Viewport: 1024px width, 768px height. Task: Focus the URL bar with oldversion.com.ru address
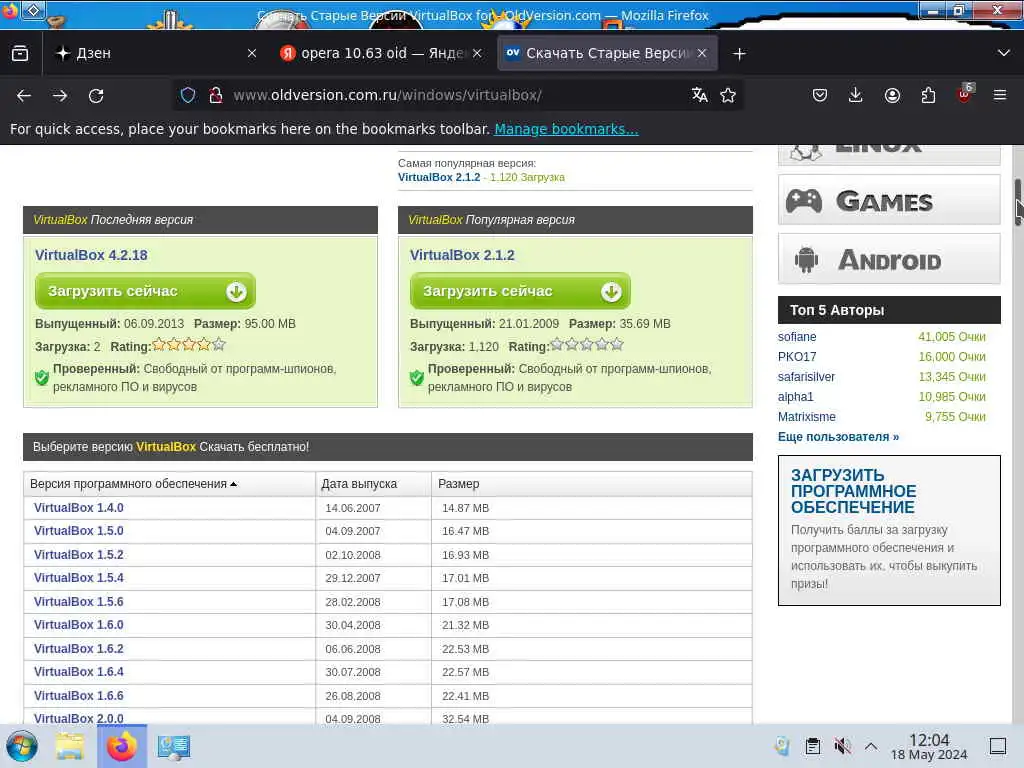(x=457, y=95)
